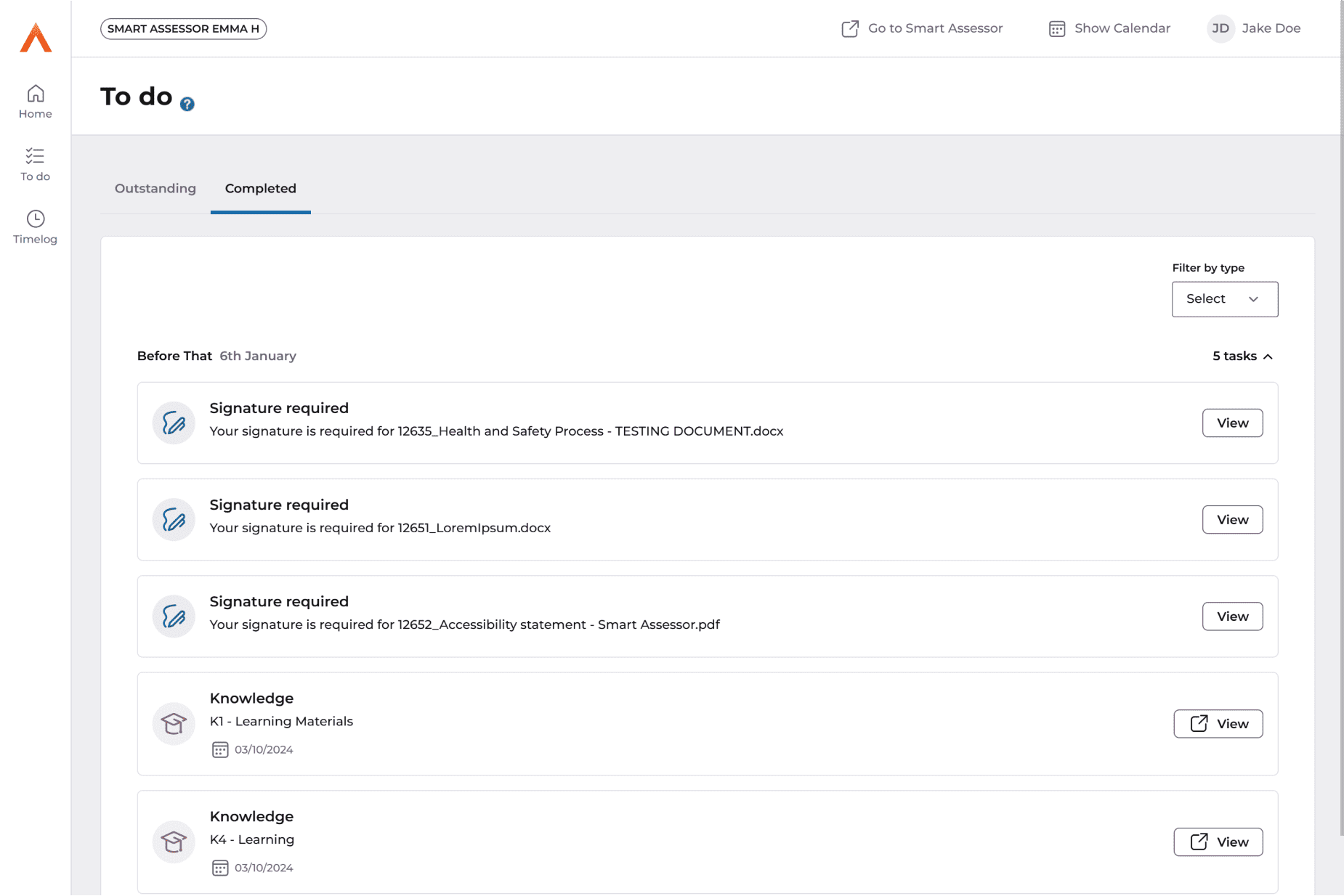This screenshot has height=896, width=1344.
Task: Click the Smart Assessor Emma H badge
Action: click(183, 28)
